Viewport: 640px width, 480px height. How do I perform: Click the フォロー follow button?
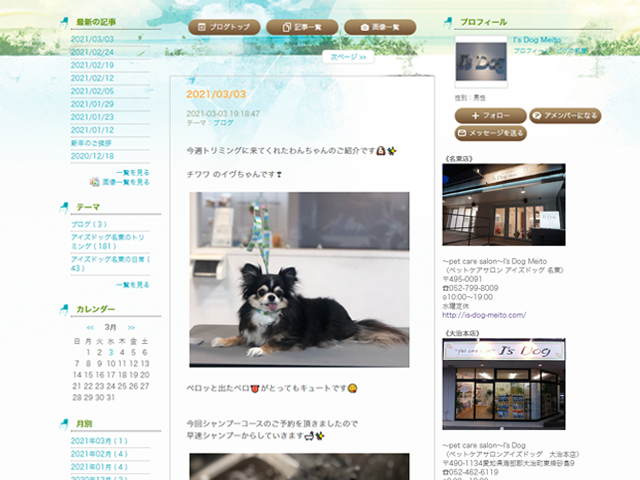coord(490,116)
